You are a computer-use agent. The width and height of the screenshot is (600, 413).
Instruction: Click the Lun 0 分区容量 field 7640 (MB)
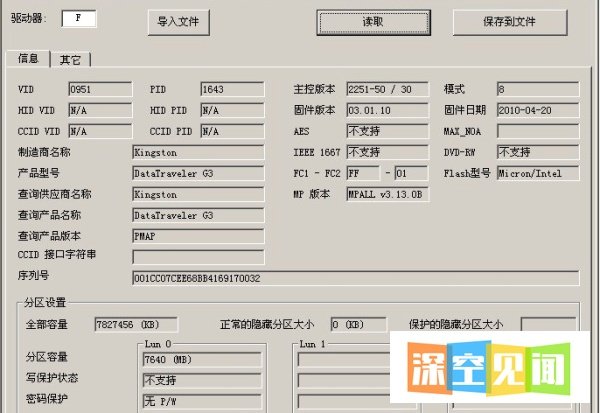(202, 360)
